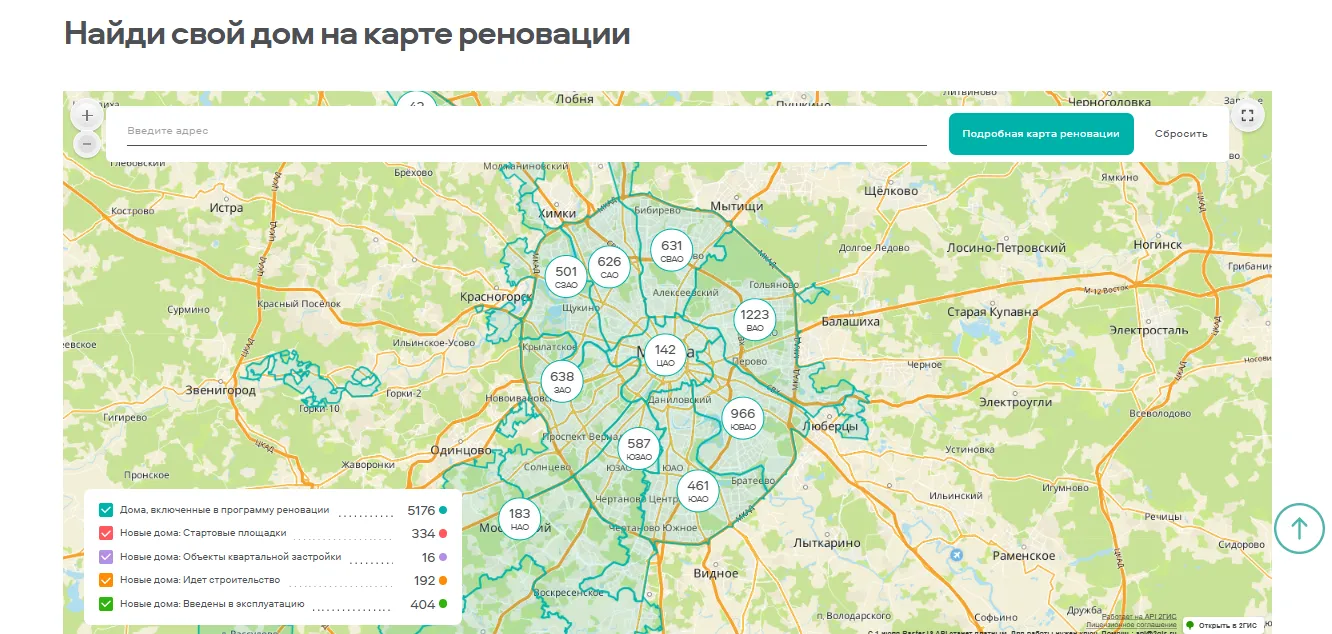The width and height of the screenshot is (1332, 634).
Task: Toggle fullscreen map view
Action: [x=1247, y=115]
